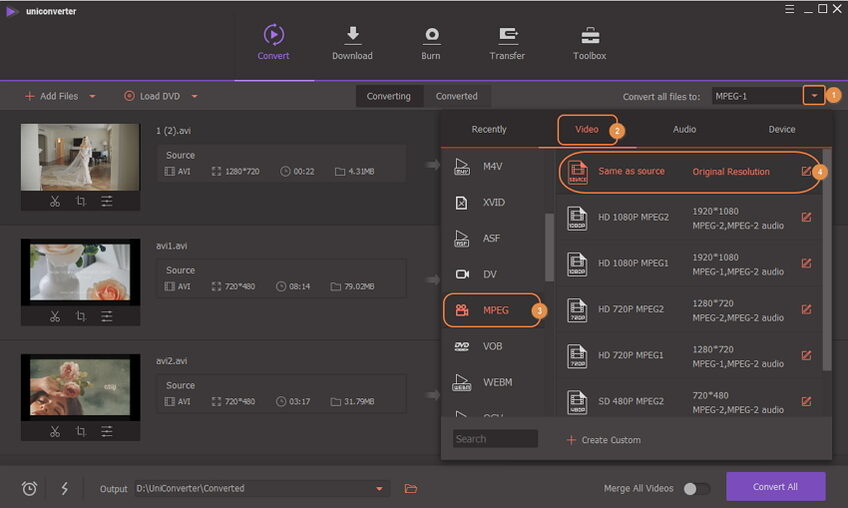Open the Download section
This screenshot has width=848, height=508.
coord(352,42)
